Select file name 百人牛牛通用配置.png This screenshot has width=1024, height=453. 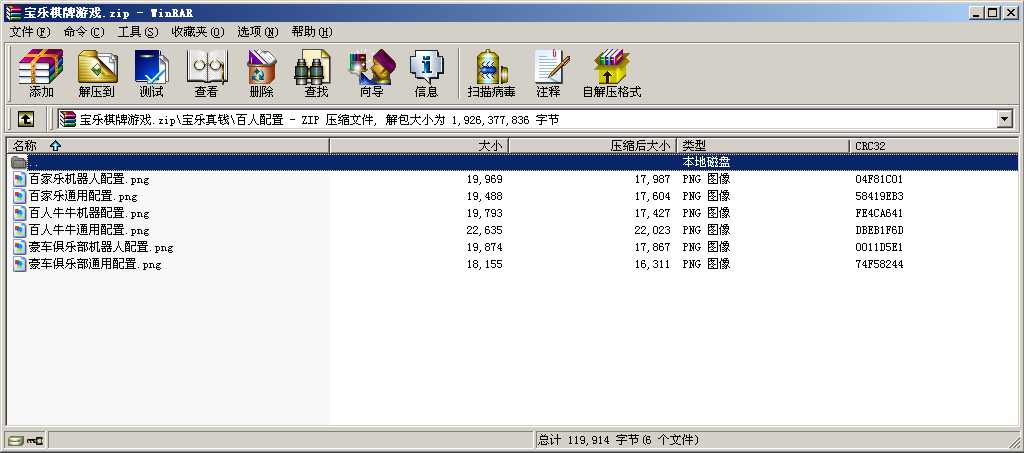point(89,230)
